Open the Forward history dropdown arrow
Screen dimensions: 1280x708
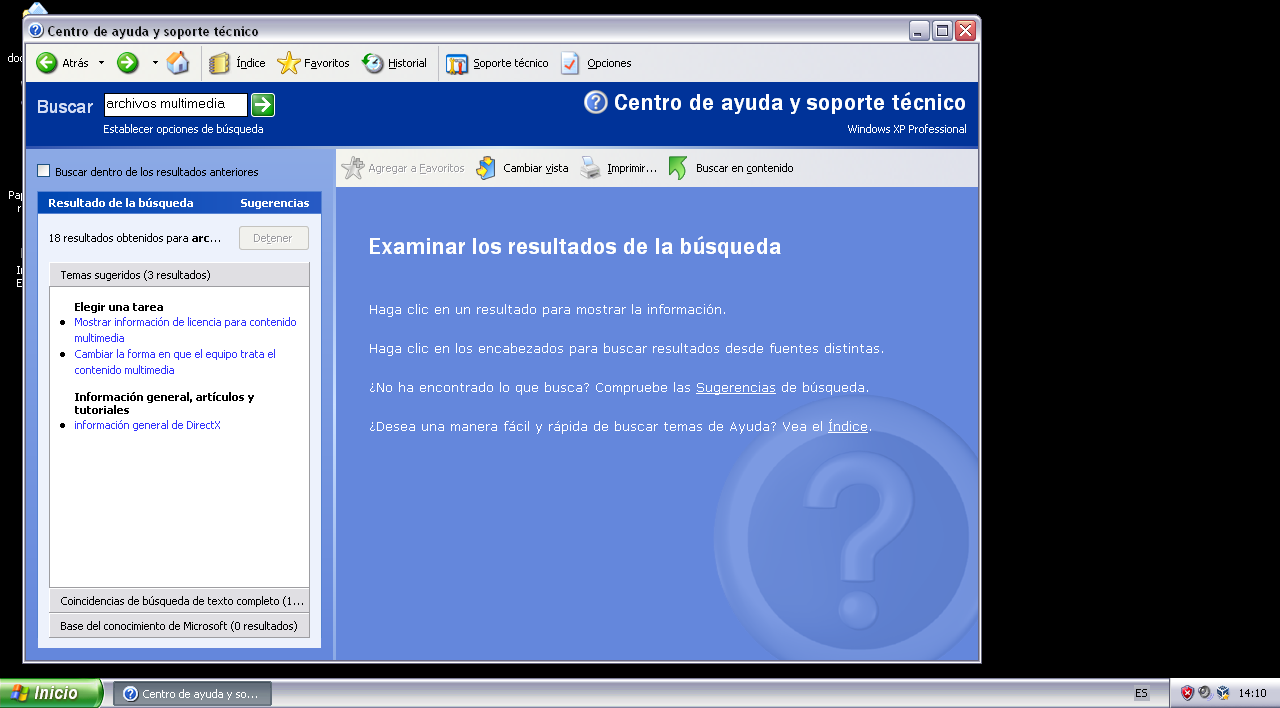(x=155, y=63)
